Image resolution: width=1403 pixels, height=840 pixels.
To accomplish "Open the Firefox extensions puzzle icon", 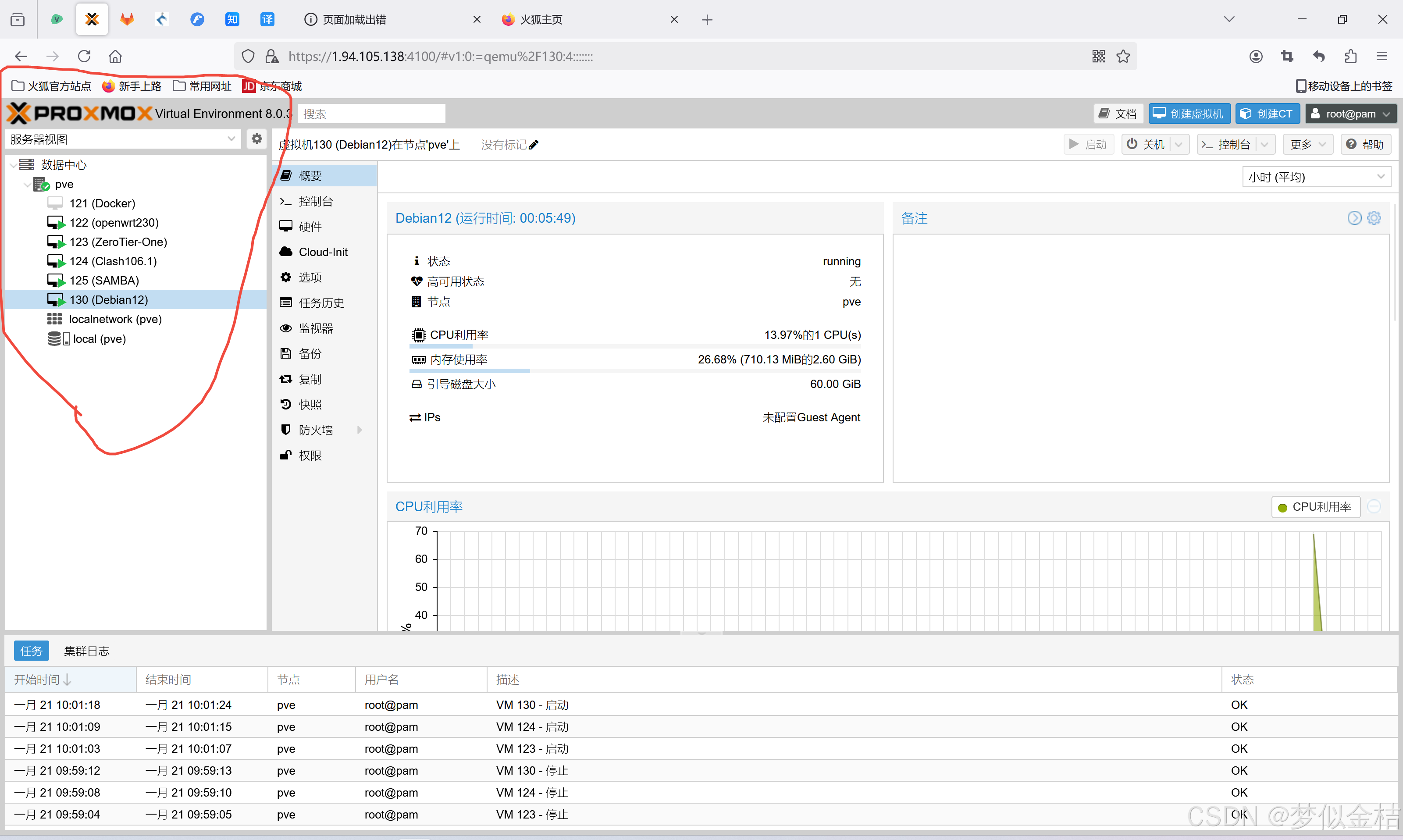I will point(1350,56).
